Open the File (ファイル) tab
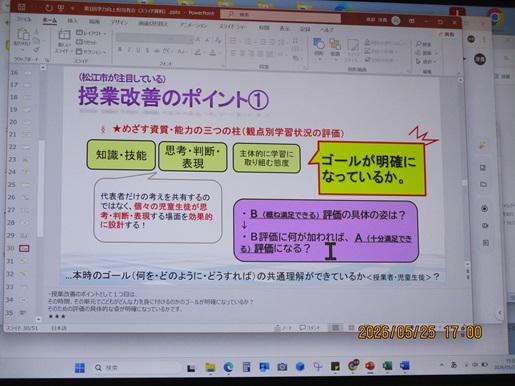 (x=24, y=19)
